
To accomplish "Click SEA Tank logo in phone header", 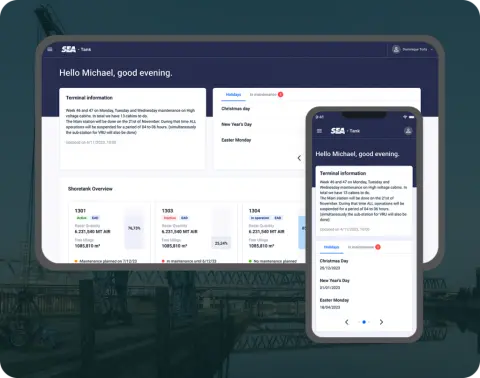I will [345, 131].
